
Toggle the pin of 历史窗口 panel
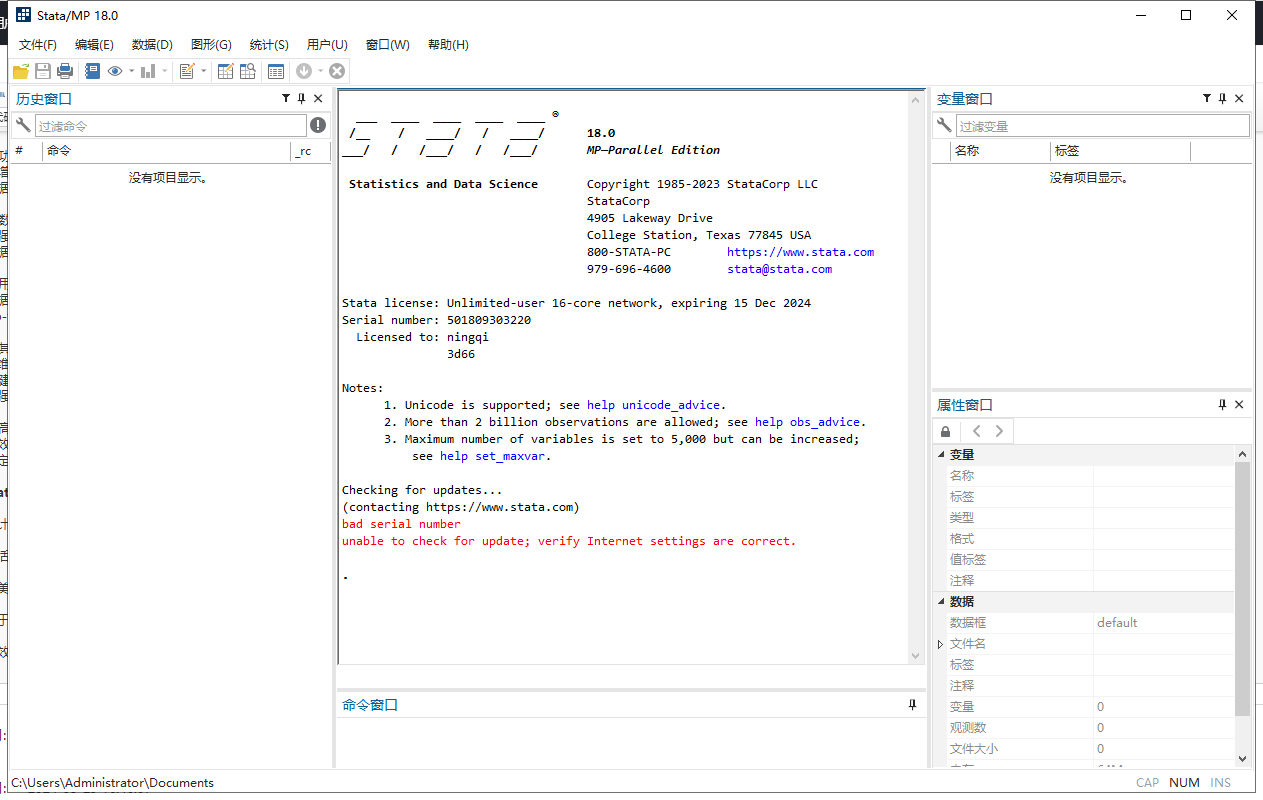click(302, 98)
